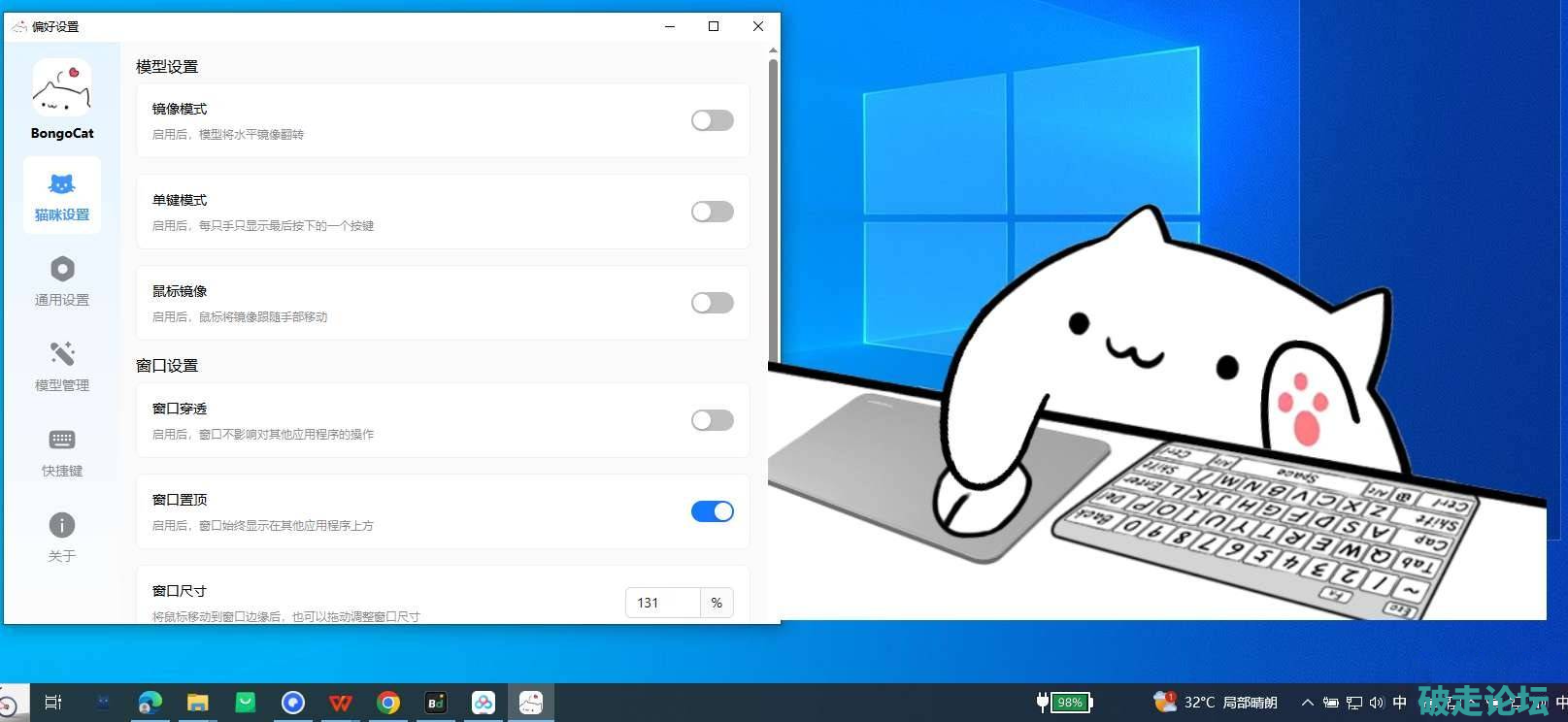The width and height of the screenshot is (1568, 722).
Task: Click the 窗口尺寸 (Window Size) percentage input field
Action: (662, 603)
